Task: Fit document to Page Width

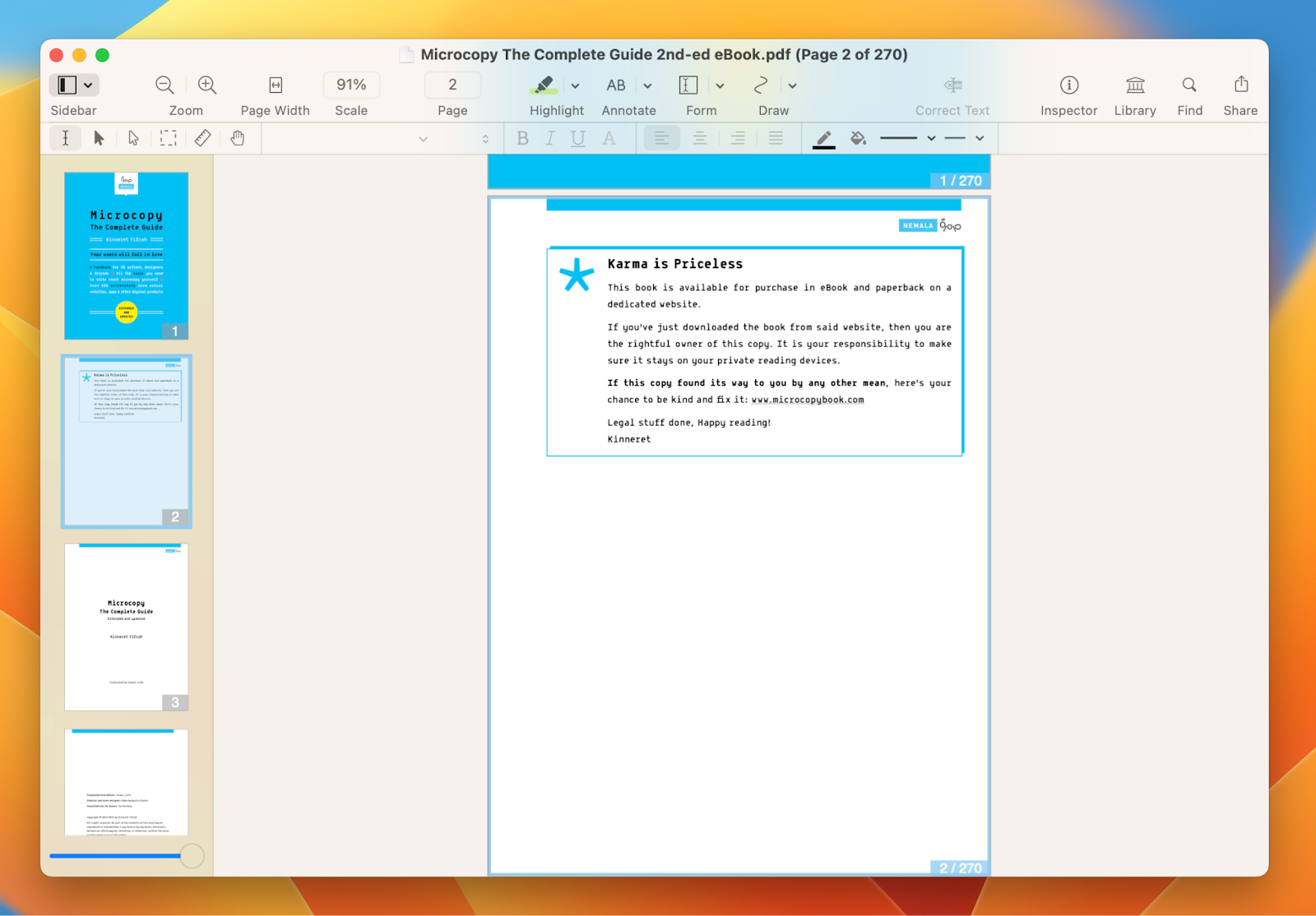Action: click(x=276, y=85)
